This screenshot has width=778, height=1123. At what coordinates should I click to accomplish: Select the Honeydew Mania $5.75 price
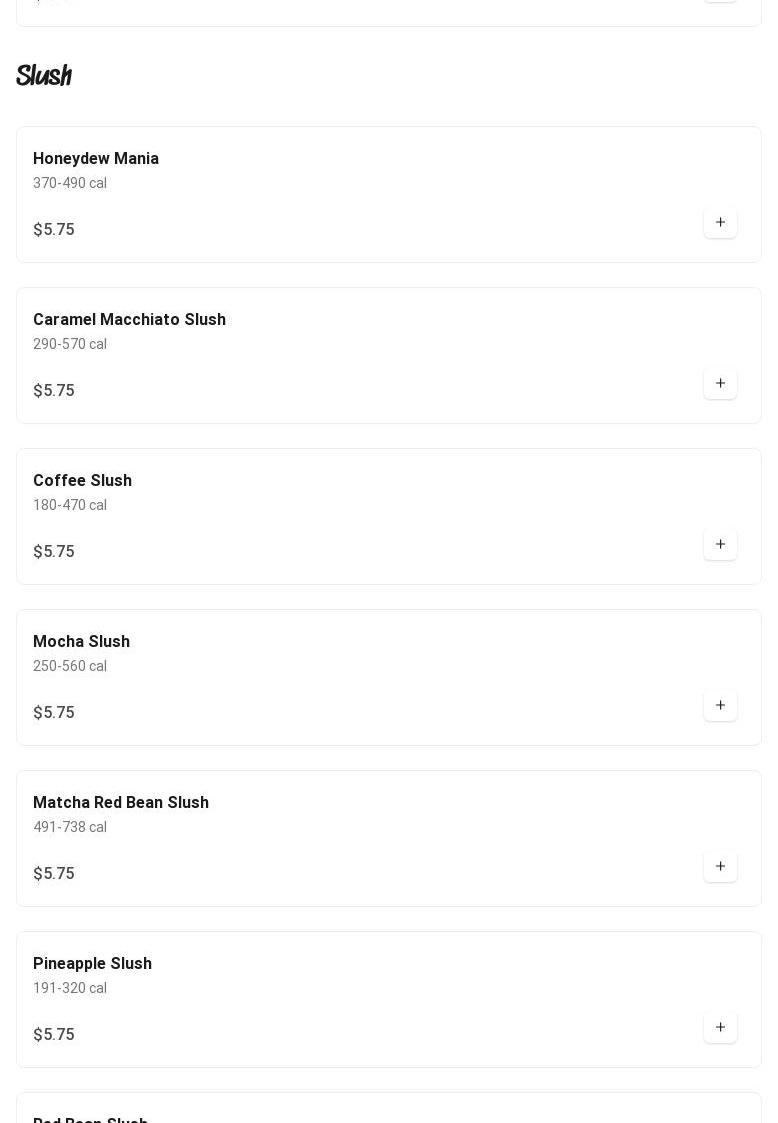(54, 229)
